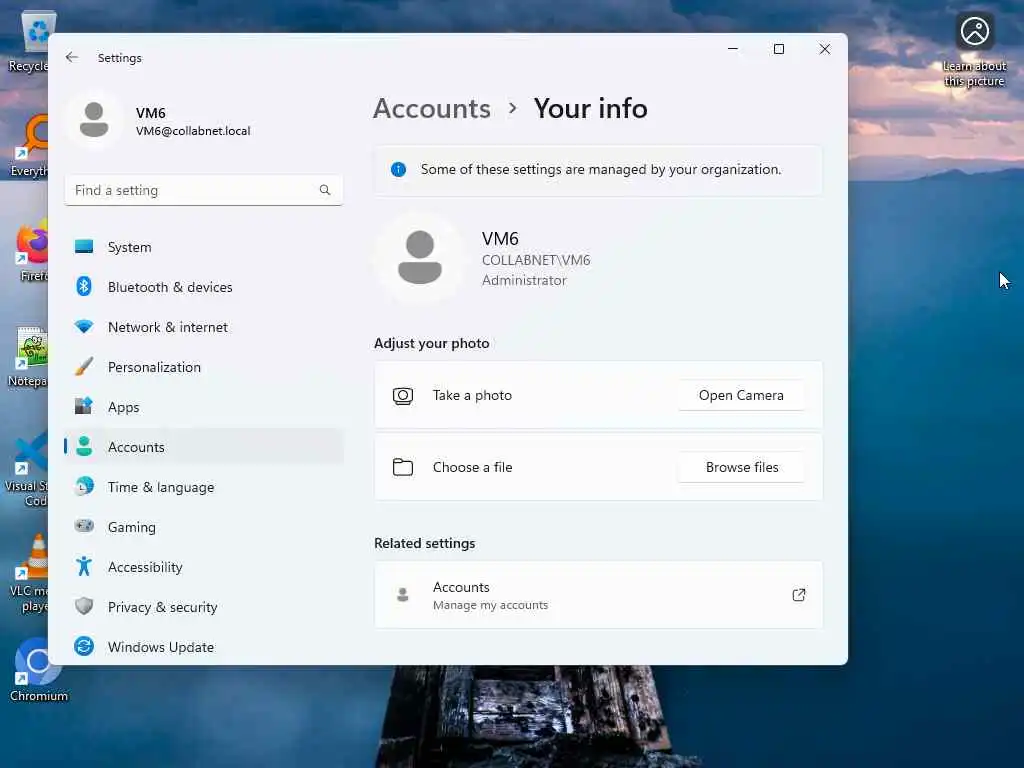This screenshot has height=768, width=1024.
Task: Click the Accessibility label in sidebar
Action: point(145,567)
